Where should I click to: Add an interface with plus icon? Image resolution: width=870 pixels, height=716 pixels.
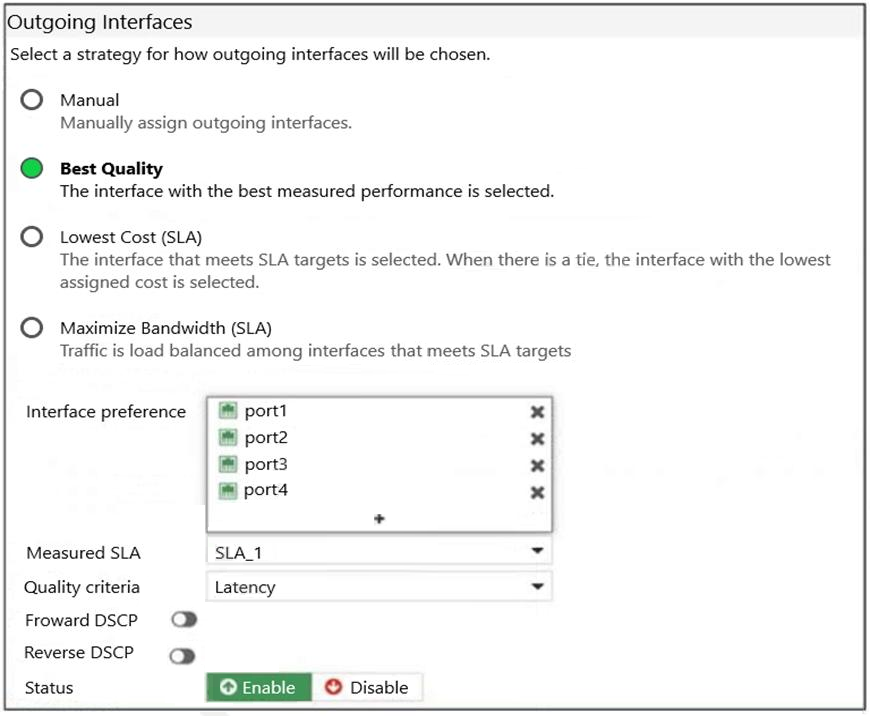[x=379, y=519]
